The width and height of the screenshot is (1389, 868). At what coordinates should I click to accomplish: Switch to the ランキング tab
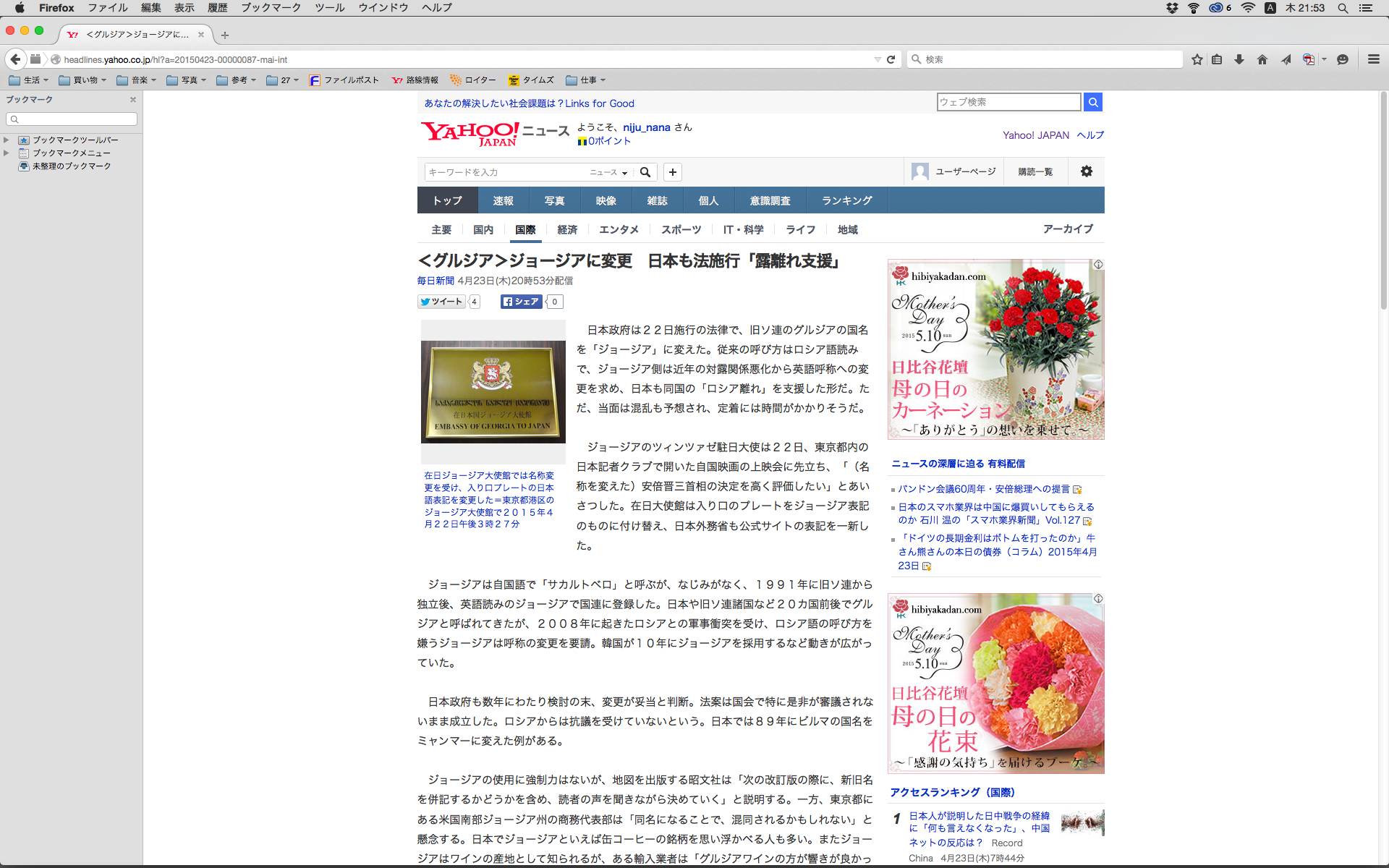point(846,200)
